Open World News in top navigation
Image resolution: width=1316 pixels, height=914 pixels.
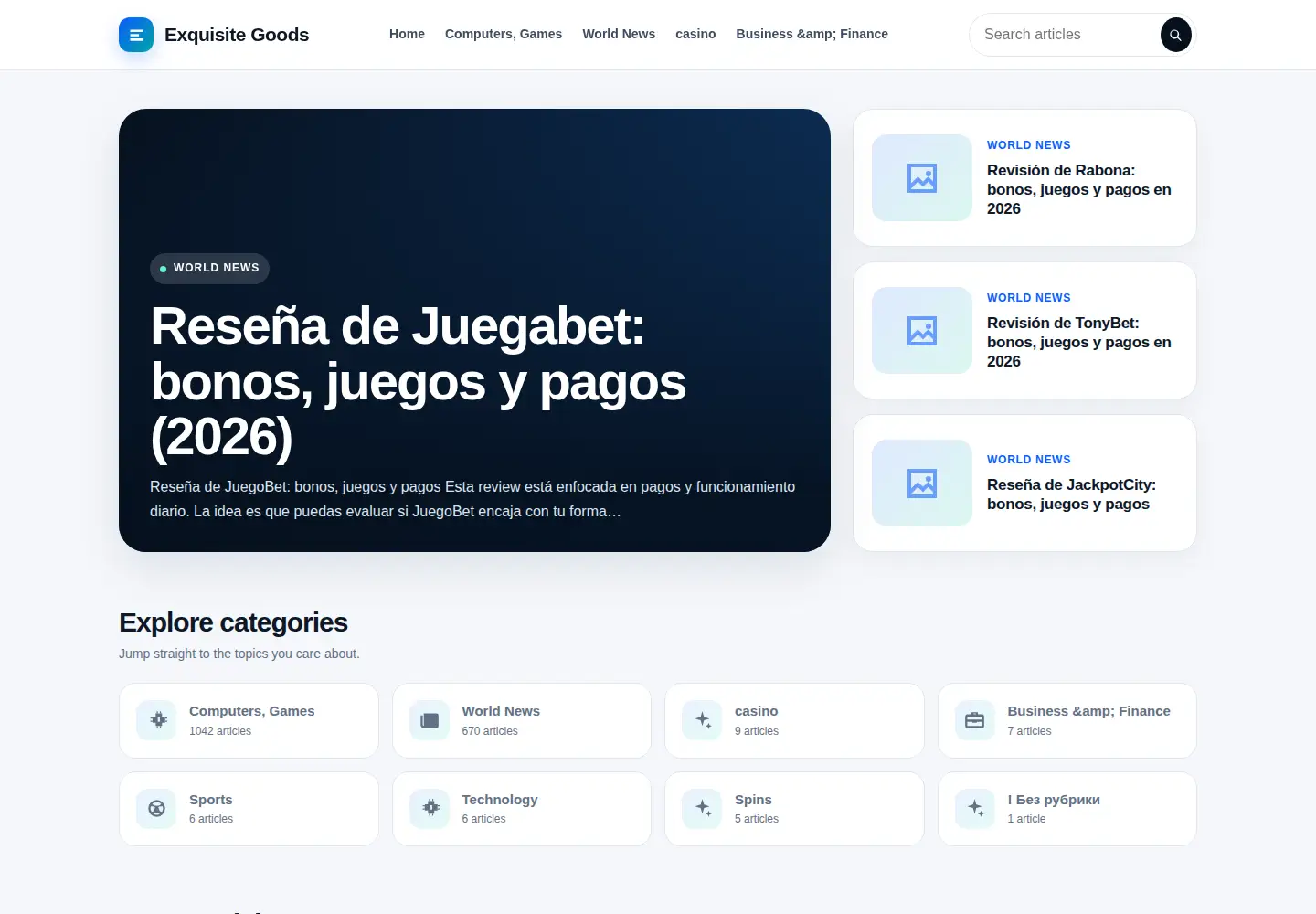[619, 34]
